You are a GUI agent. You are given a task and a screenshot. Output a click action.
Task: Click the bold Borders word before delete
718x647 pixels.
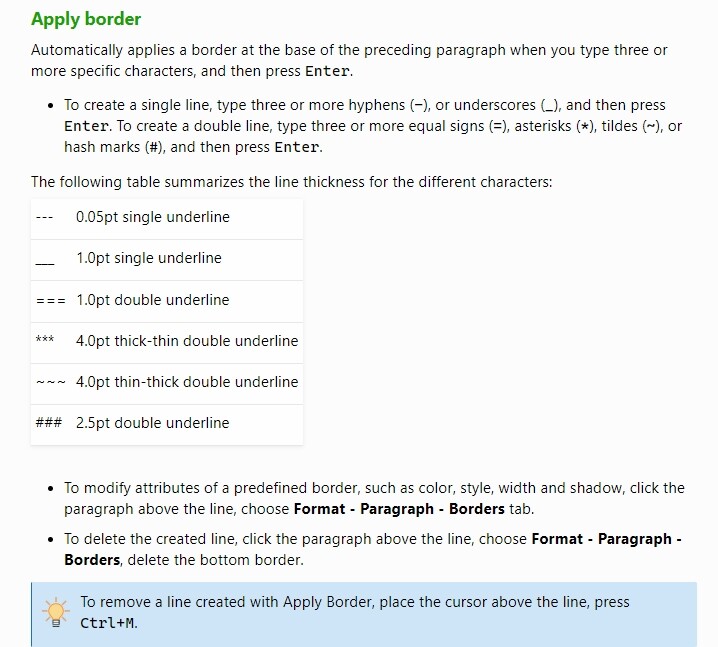click(x=92, y=560)
